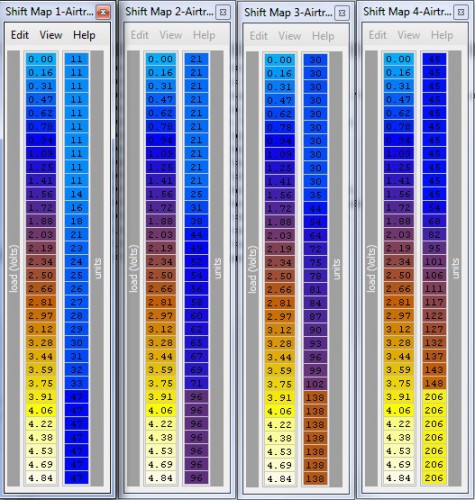Select the value 102 cell in Shift Map 3
The image size is (475, 500).
tap(315, 384)
